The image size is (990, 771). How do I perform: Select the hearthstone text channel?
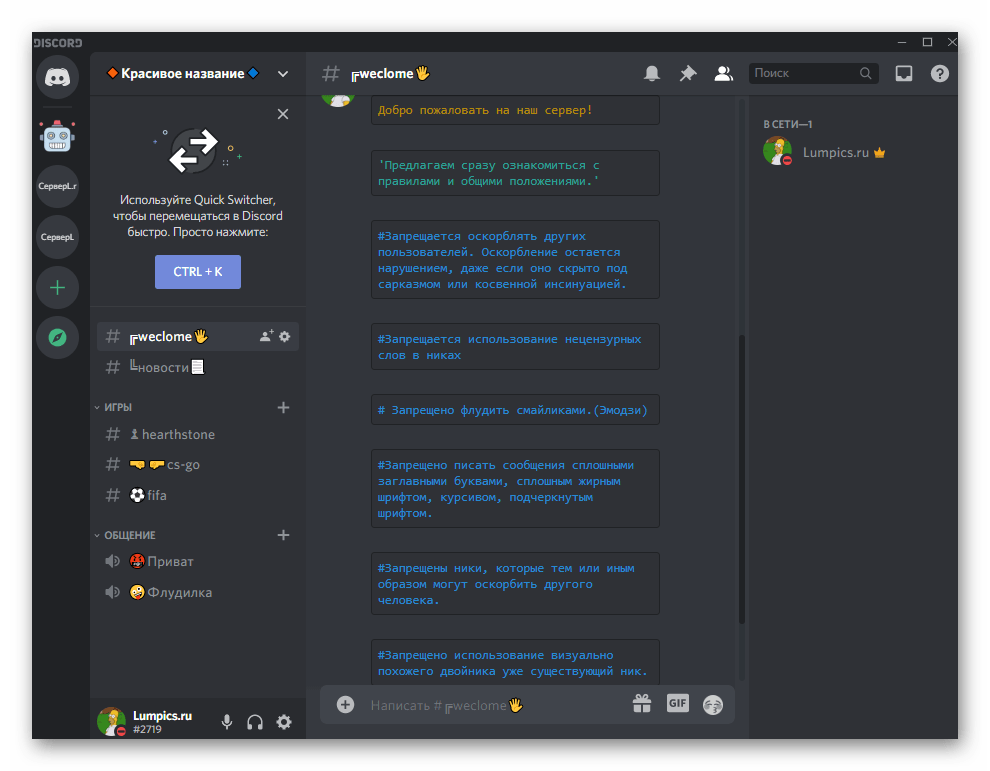tap(178, 435)
